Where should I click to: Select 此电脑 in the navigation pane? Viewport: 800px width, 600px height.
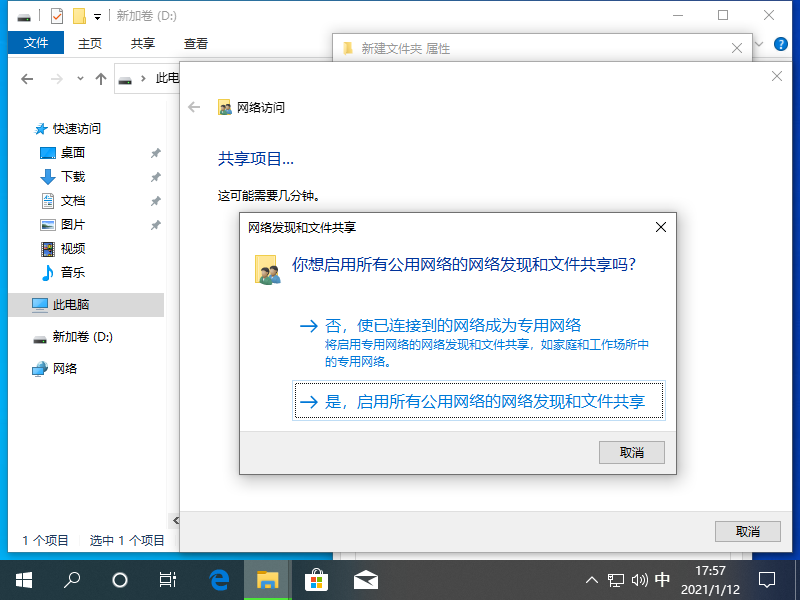[70, 305]
